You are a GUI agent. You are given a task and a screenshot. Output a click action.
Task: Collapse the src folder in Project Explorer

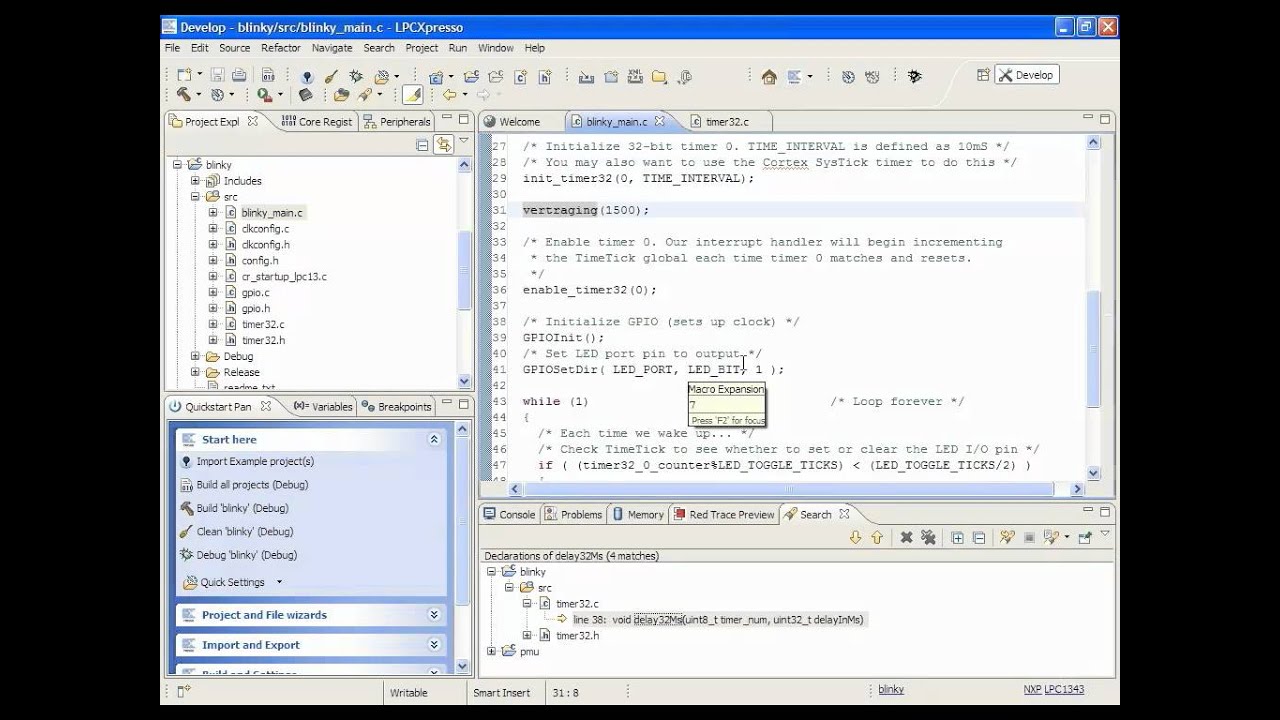(196, 197)
